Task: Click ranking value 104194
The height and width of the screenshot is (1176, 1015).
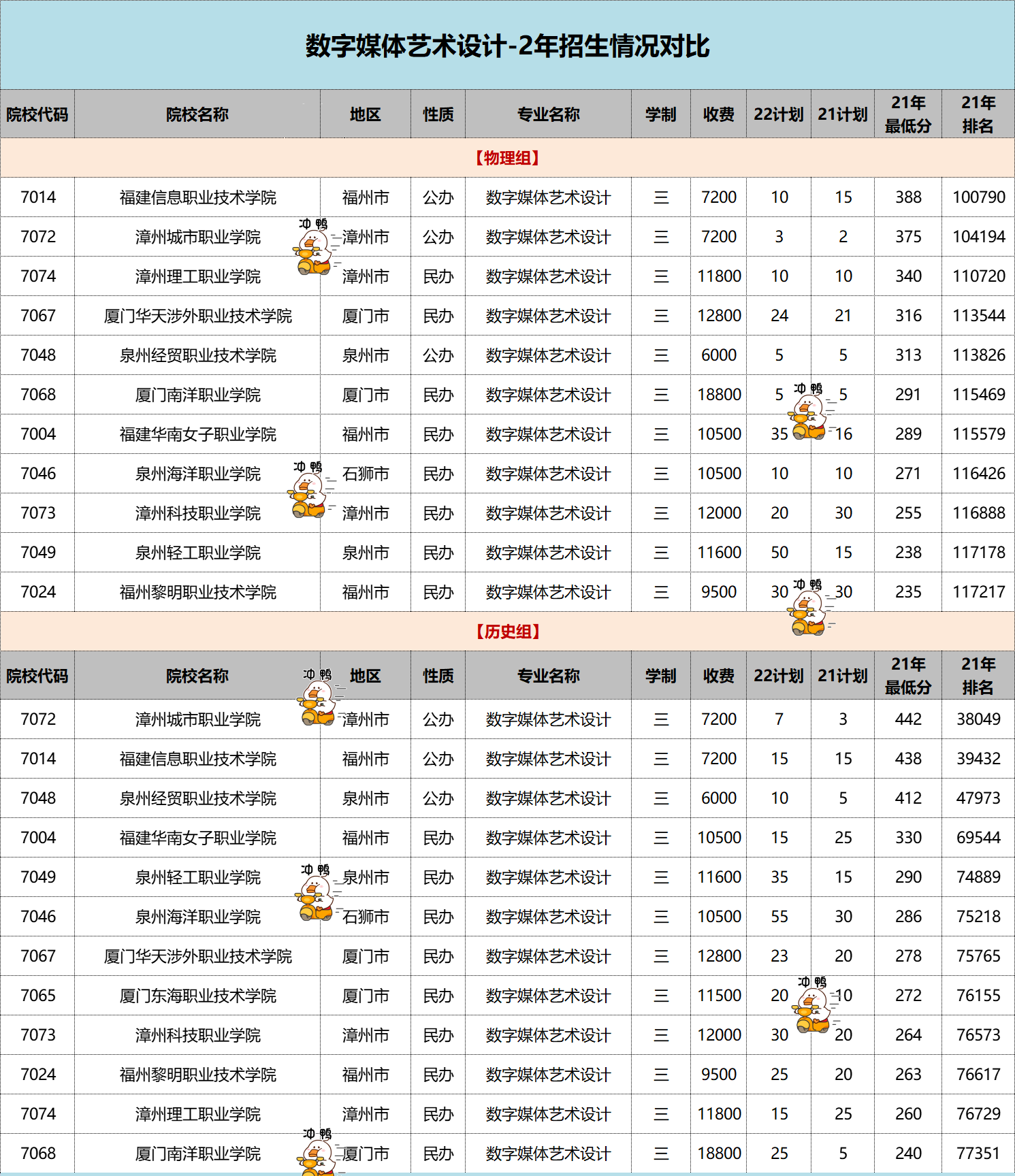Action: (978, 237)
